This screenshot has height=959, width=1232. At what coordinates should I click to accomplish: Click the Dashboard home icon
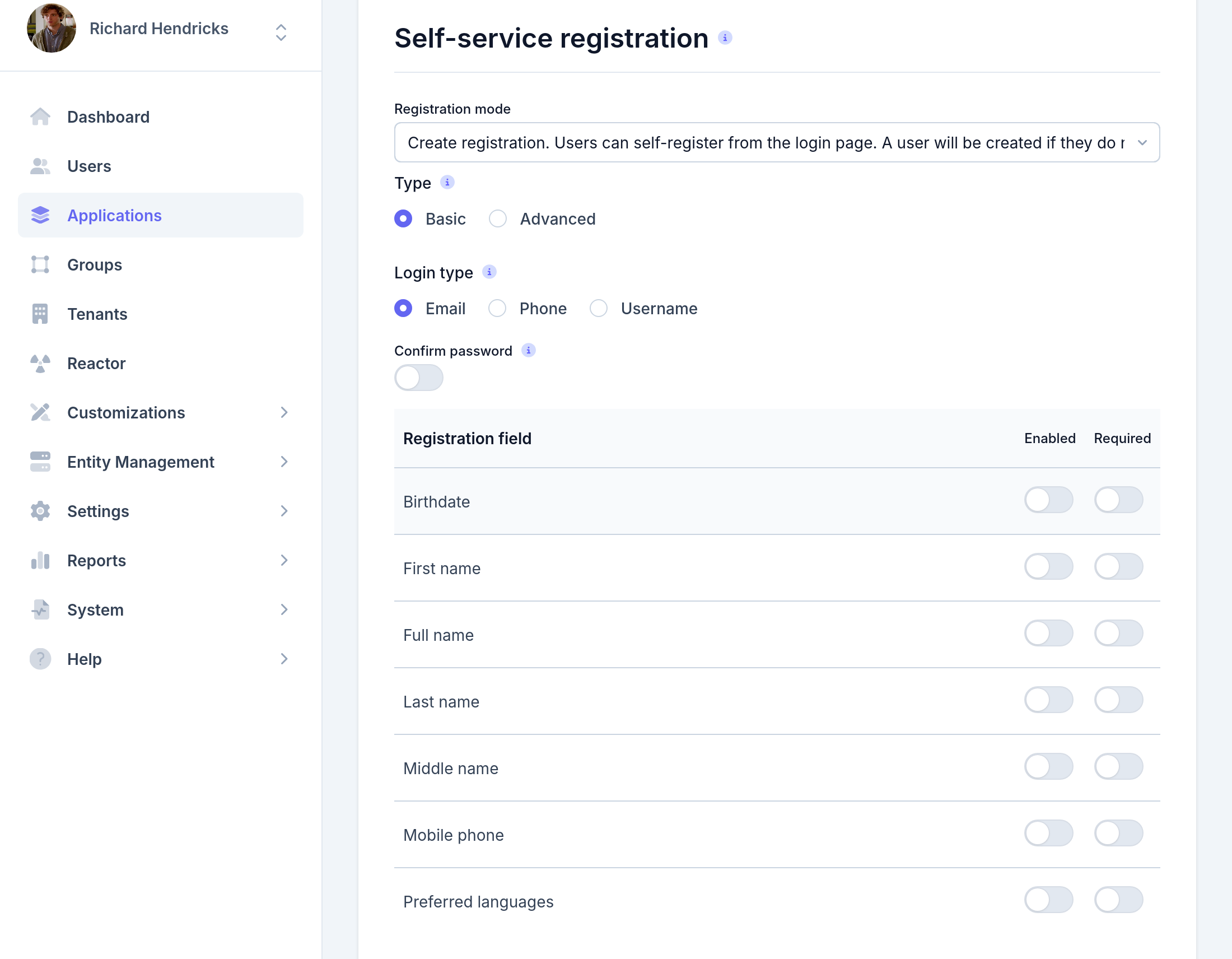click(40, 117)
